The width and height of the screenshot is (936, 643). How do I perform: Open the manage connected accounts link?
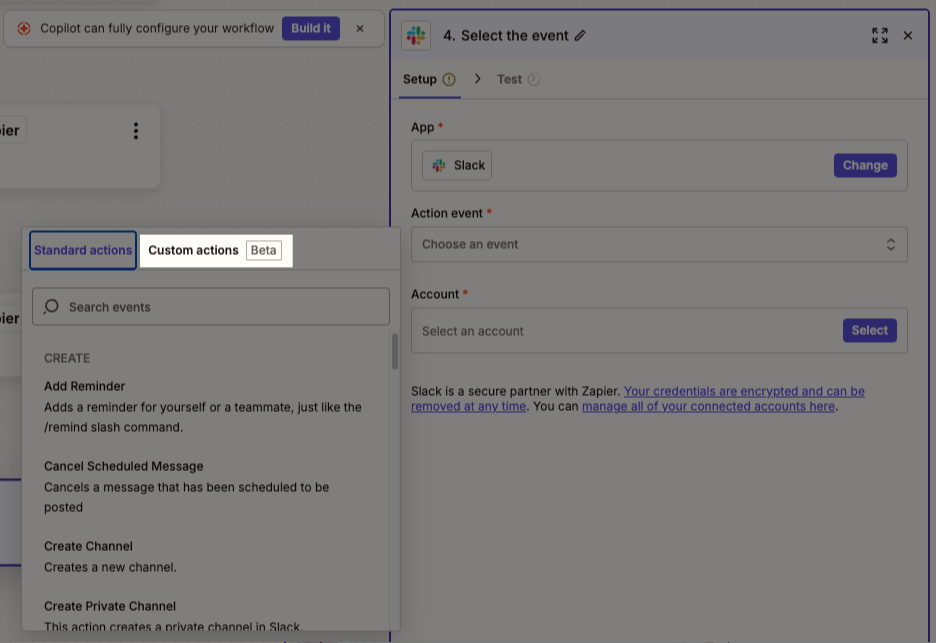coord(708,407)
